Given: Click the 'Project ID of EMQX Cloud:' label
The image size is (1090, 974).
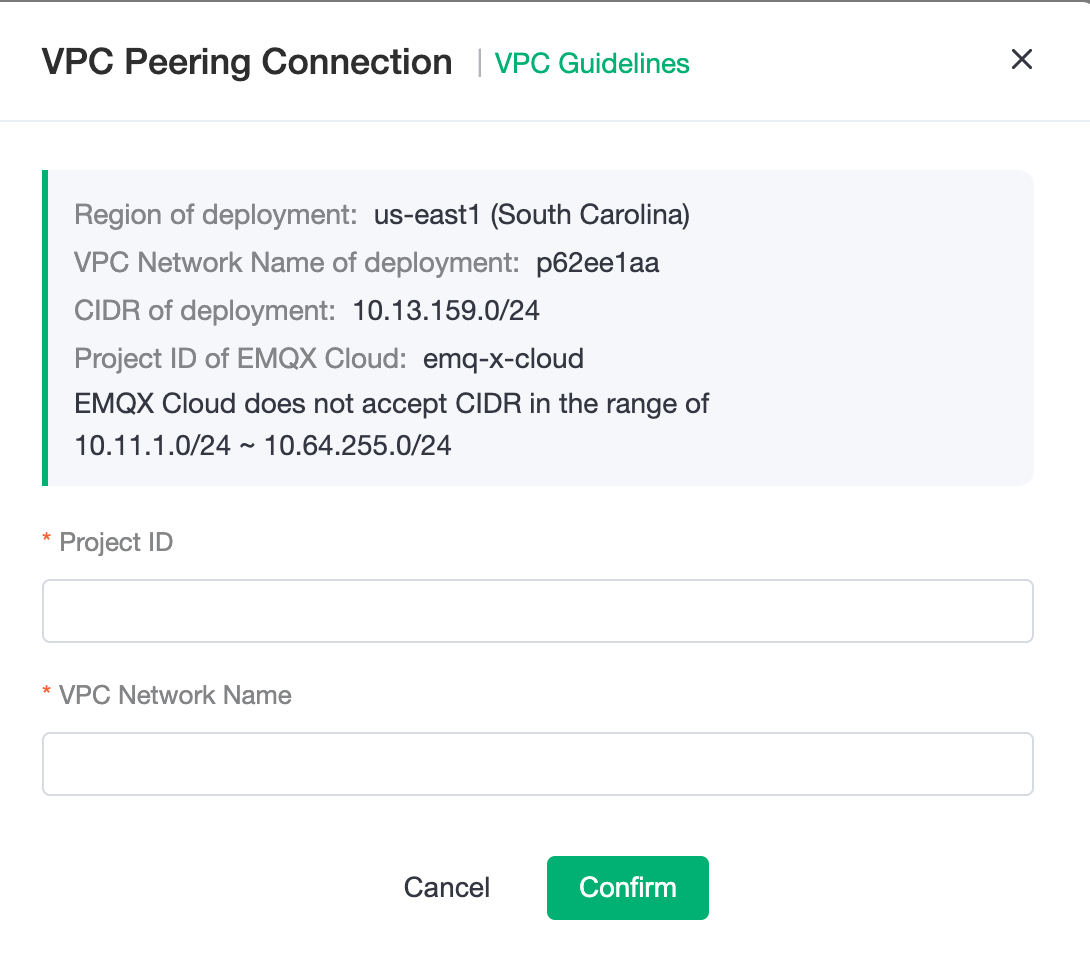Looking at the screenshot, I should pyautogui.click(x=240, y=358).
